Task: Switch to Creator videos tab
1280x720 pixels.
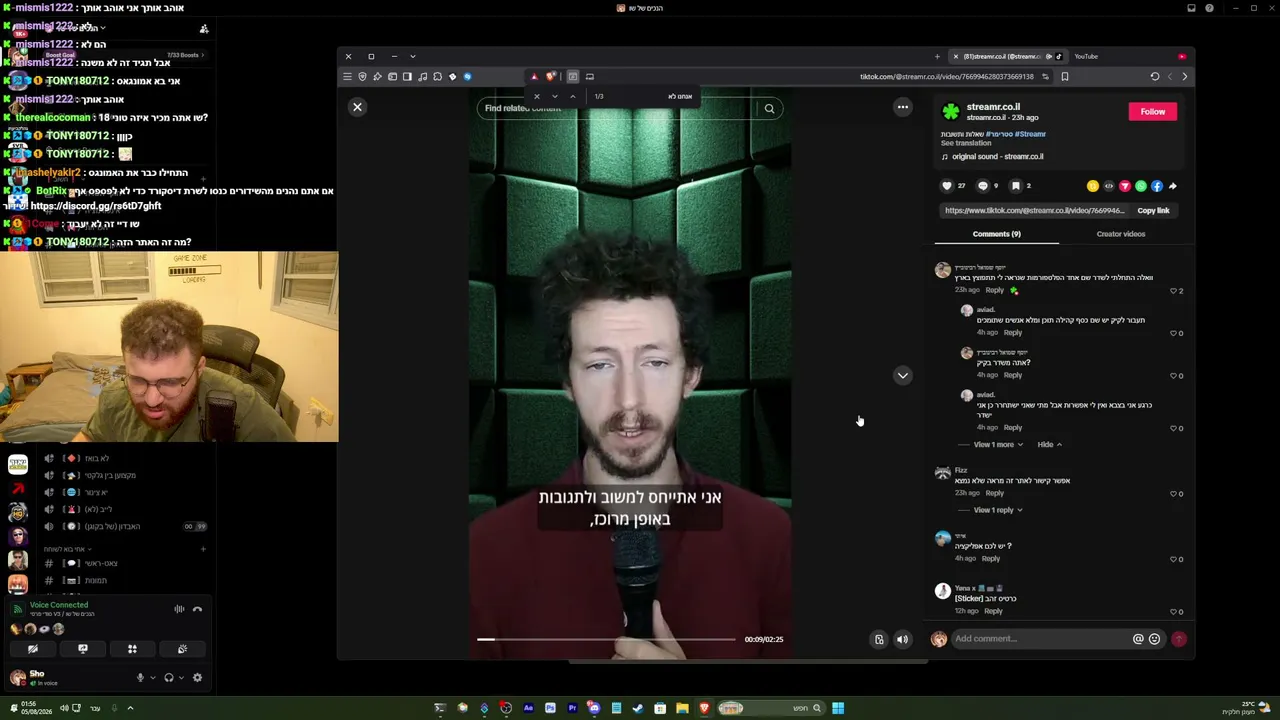Action: pos(1120,234)
